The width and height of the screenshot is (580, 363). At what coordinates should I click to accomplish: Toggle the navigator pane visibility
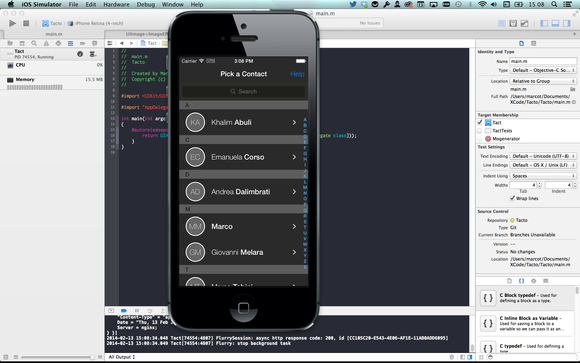pos(544,23)
